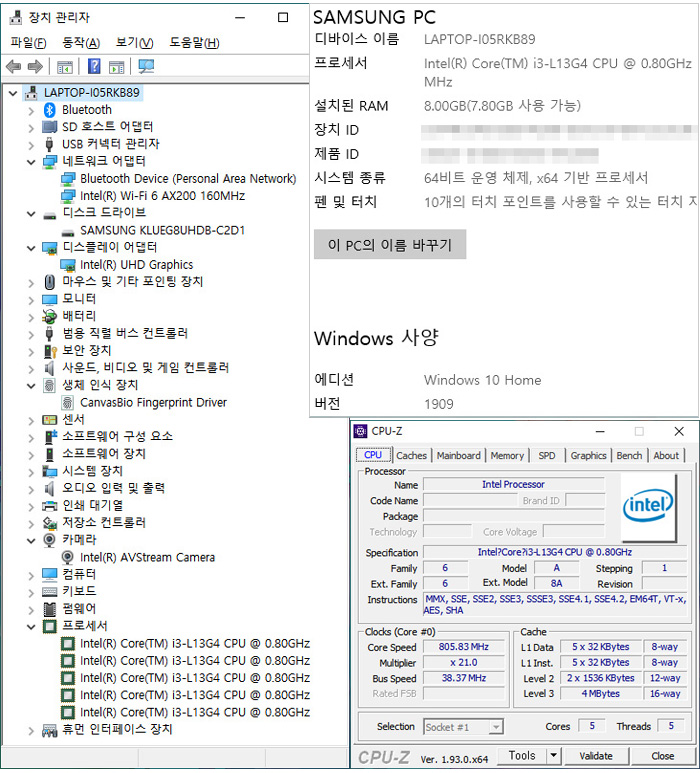Switch to the Mainboard tab in CPU-Z
The height and width of the screenshot is (773, 700).
click(x=458, y=456)
